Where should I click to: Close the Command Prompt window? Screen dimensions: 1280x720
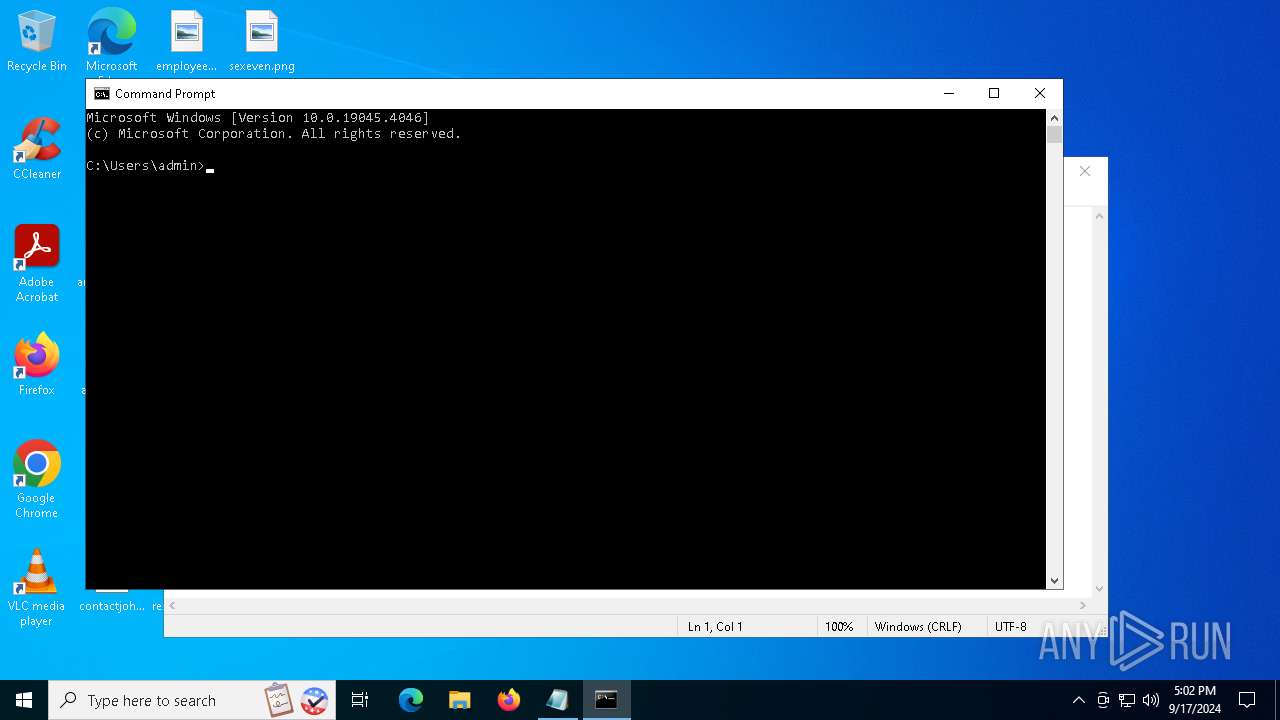1040,93
